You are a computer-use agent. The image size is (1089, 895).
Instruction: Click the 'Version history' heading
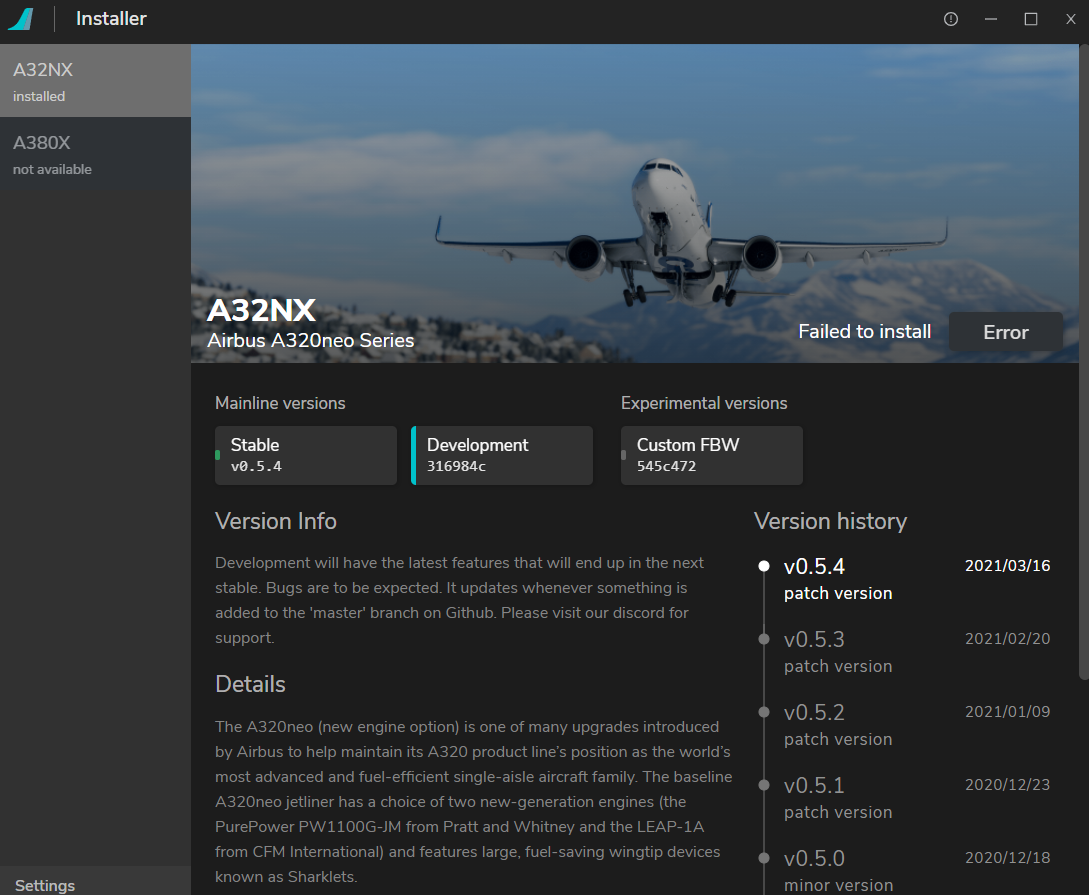click(x=831, y=521)
